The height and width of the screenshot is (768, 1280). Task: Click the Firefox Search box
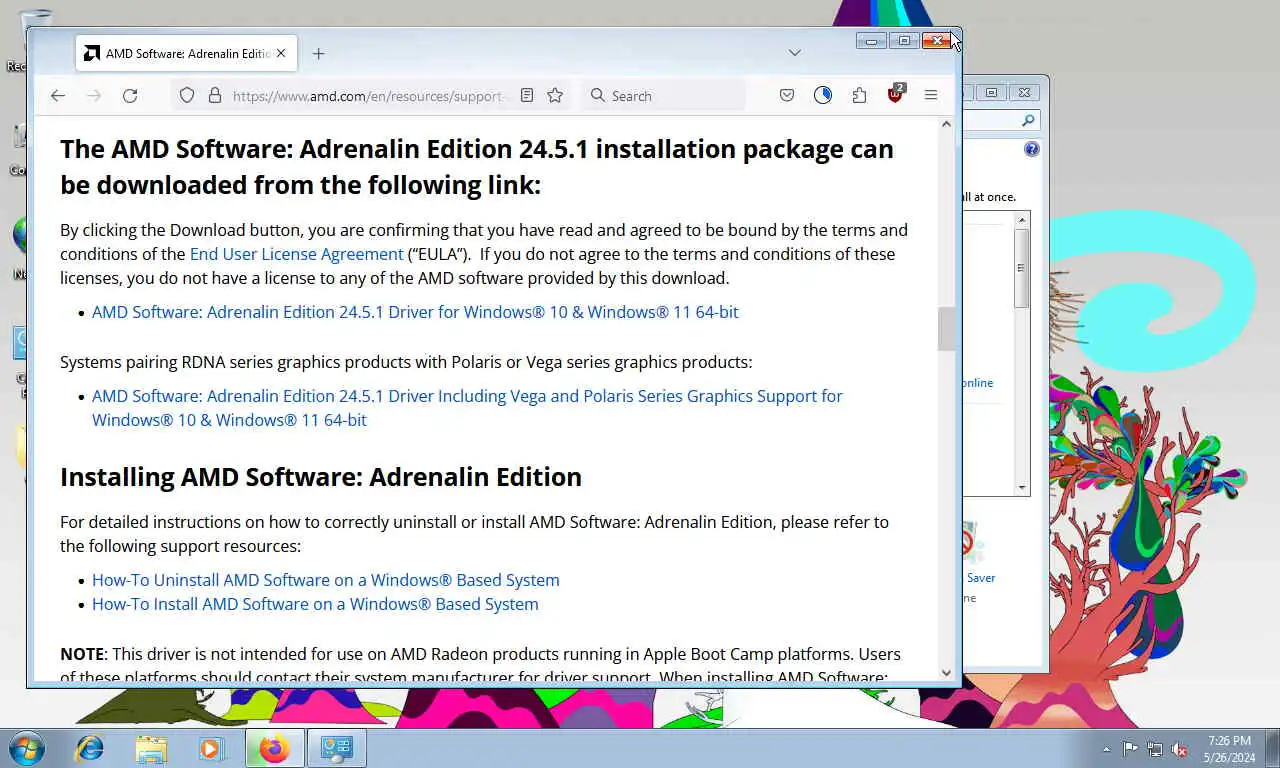point(663,96)
